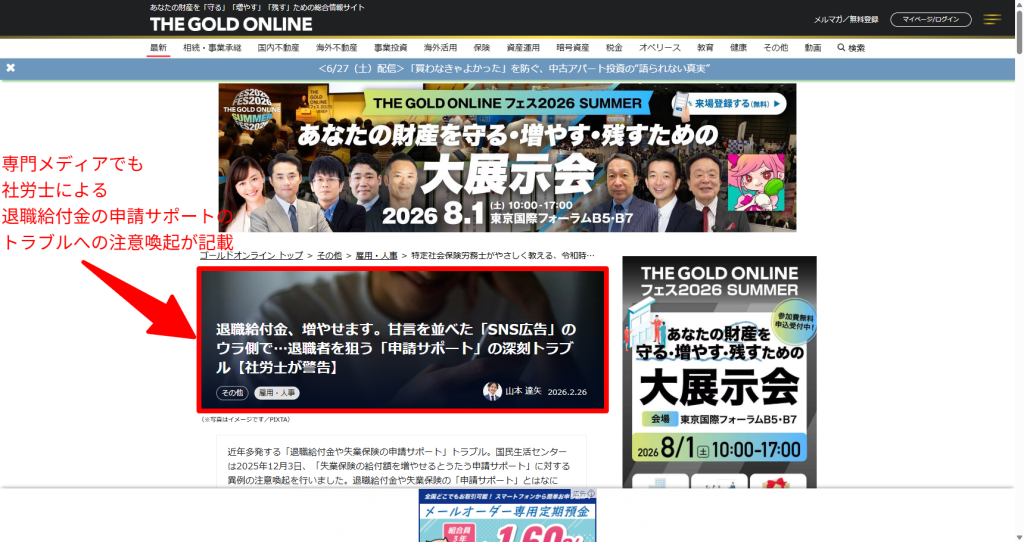Screen dimensions: 1024x542
Task: Open 国内不動産 menu item
Action: coord(278,48)
